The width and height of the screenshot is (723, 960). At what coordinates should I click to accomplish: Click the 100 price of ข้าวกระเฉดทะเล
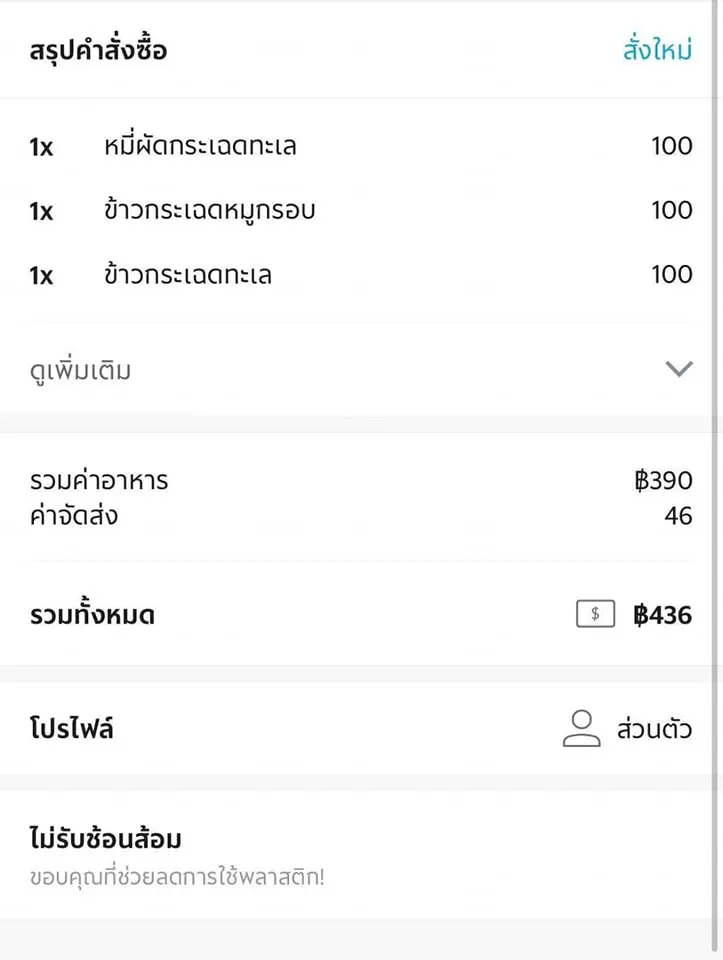(671, 275)
